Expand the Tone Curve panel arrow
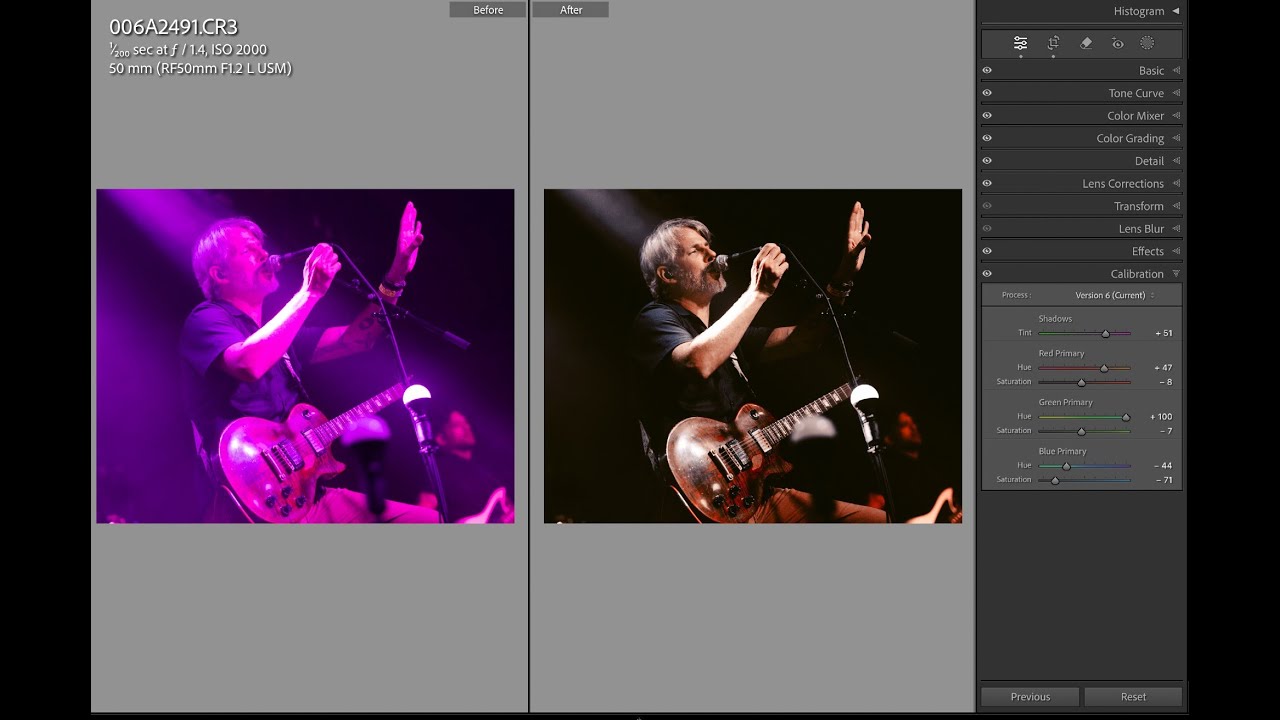Screen dimensions: 1280x720 click(1176, 93)
